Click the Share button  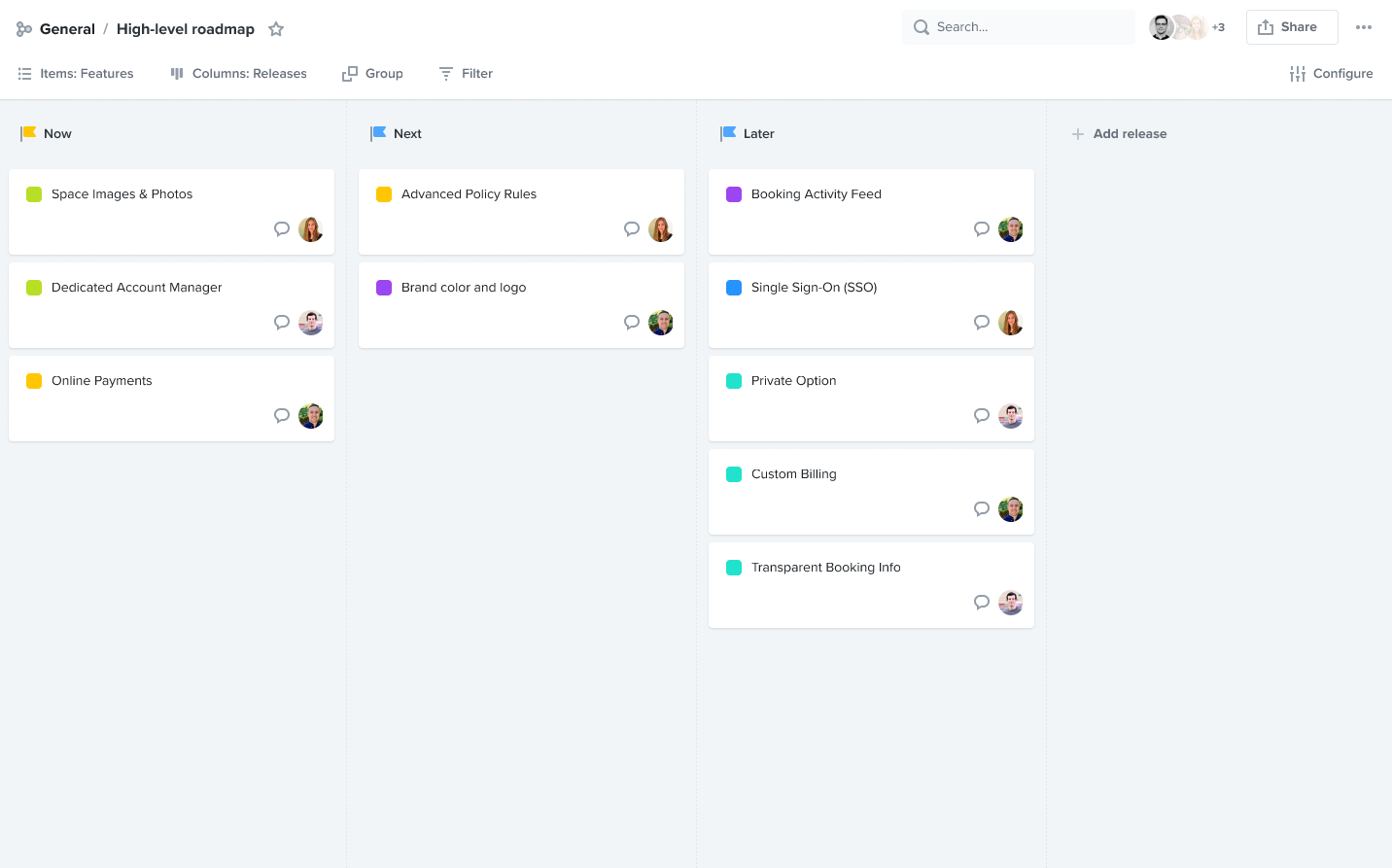click(1292, 27)
